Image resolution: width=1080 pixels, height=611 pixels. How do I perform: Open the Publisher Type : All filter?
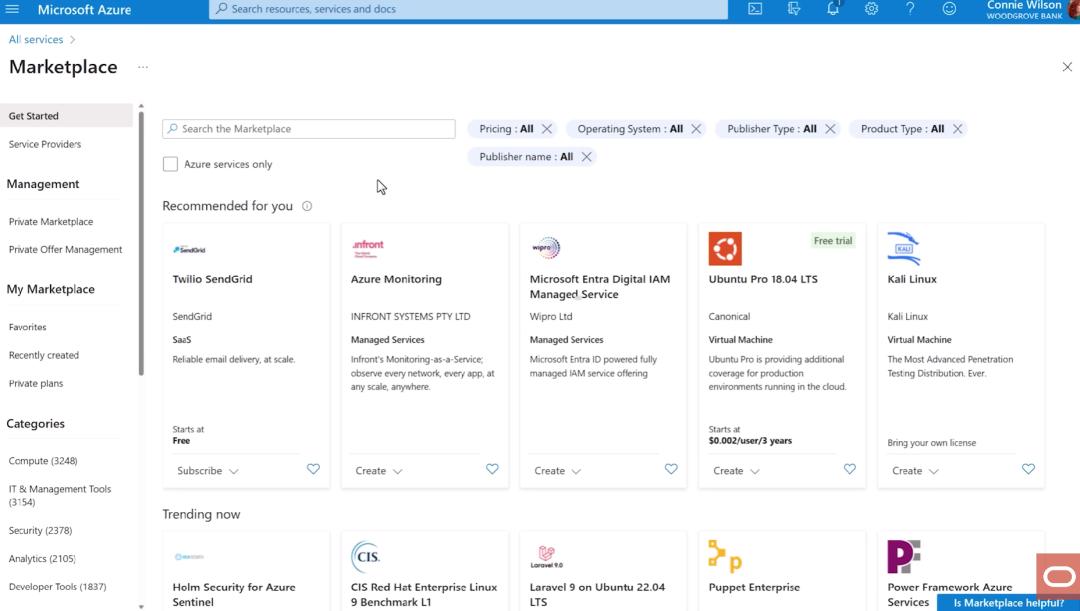771,129
